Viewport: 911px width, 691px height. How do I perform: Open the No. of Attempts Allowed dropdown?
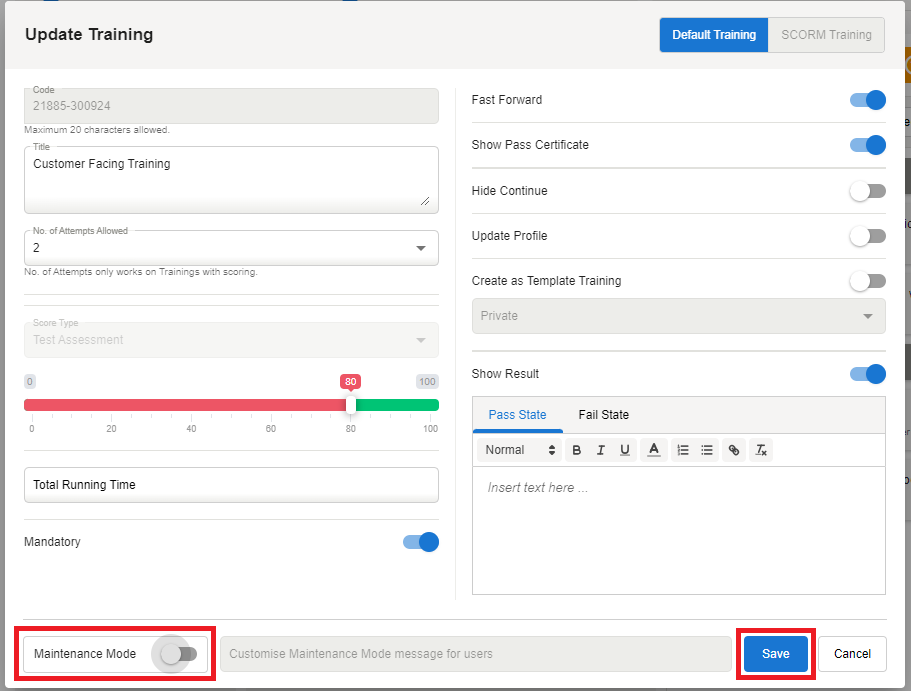pos(231,248)
